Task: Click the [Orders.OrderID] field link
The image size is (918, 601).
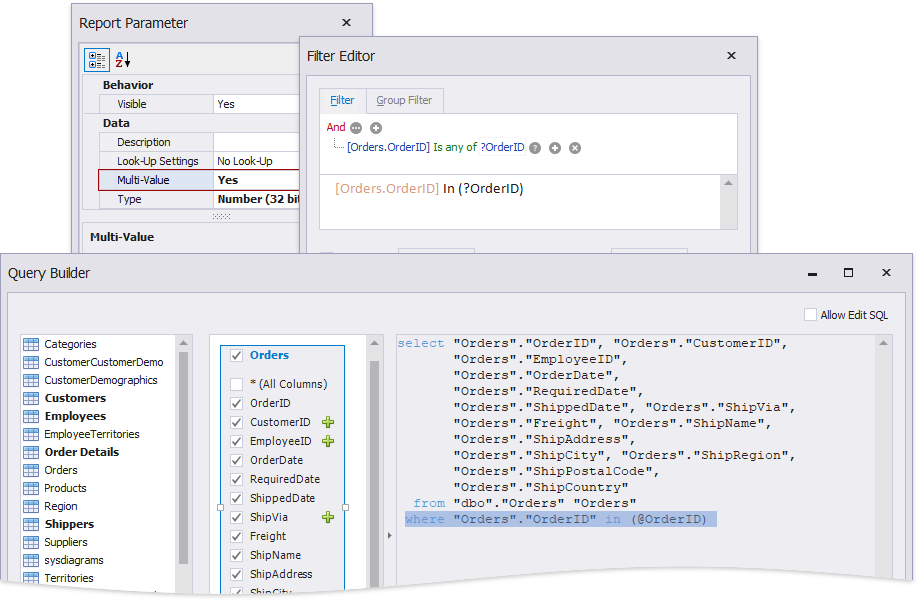Action: (388, 147)
